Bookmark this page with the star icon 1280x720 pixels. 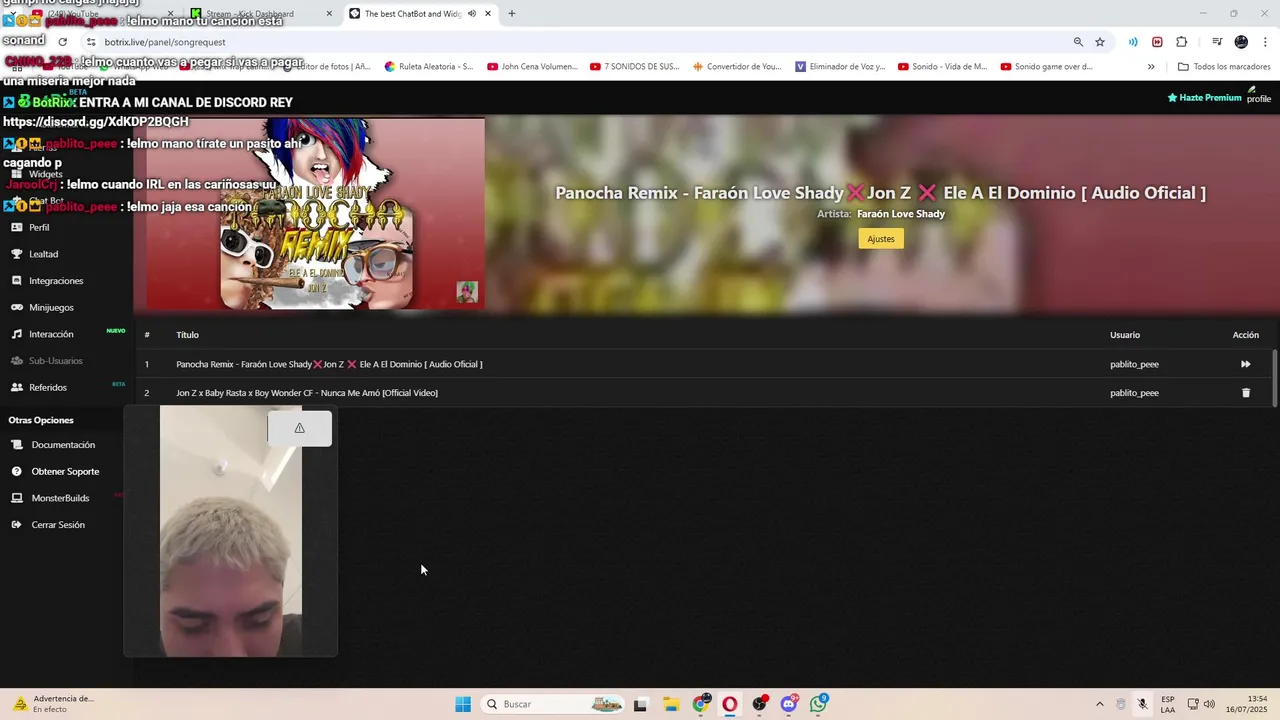[x=1100, y=42]
